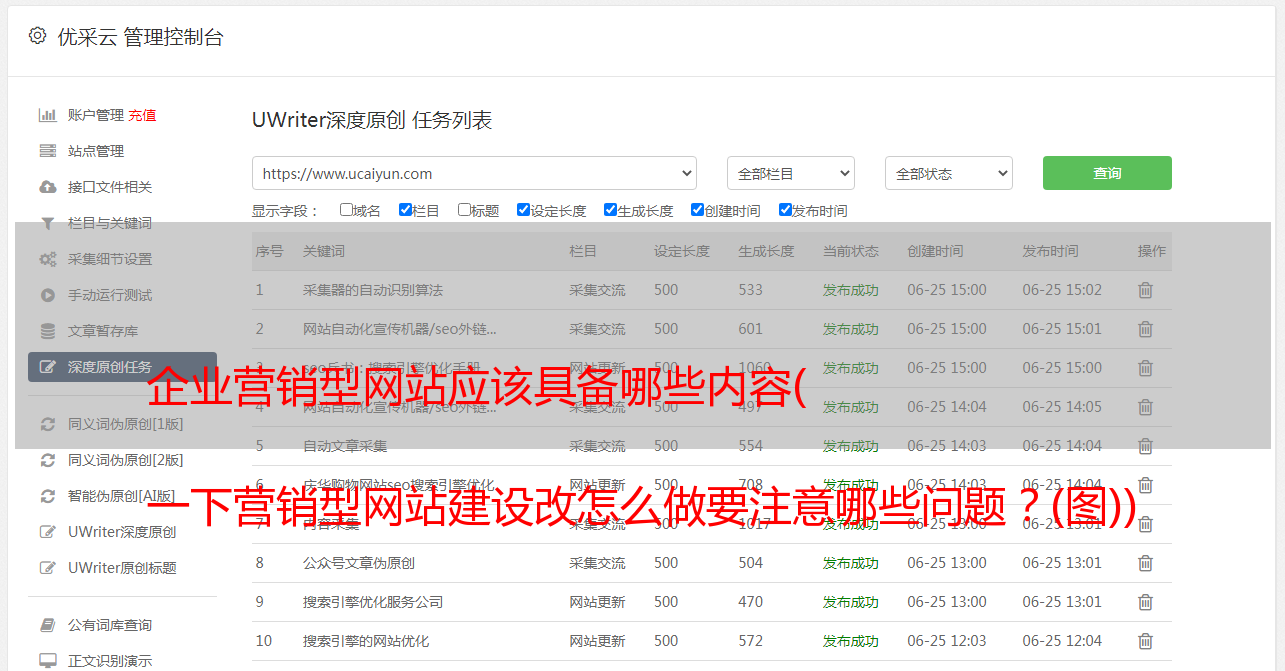Click keyword 公众号文章伪原创
The image size is (1285, 671).
pos(359,563)
